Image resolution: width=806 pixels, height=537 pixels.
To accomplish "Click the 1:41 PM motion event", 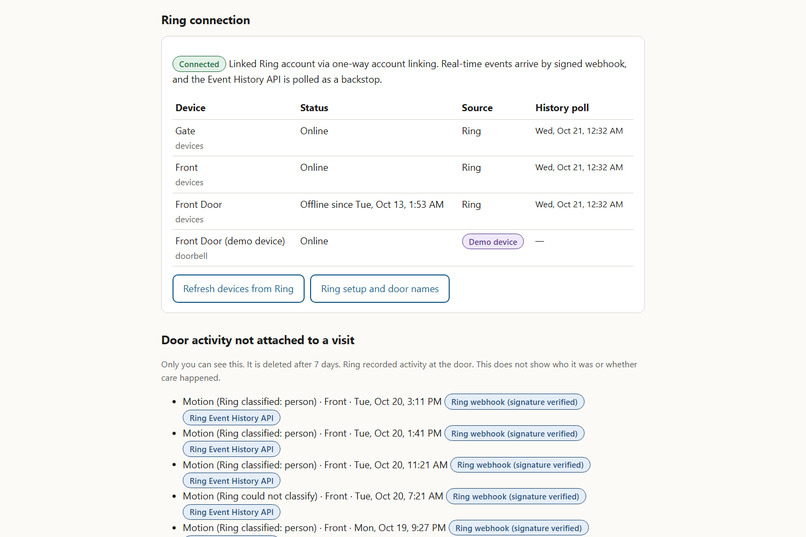I will tap(312, 434).
